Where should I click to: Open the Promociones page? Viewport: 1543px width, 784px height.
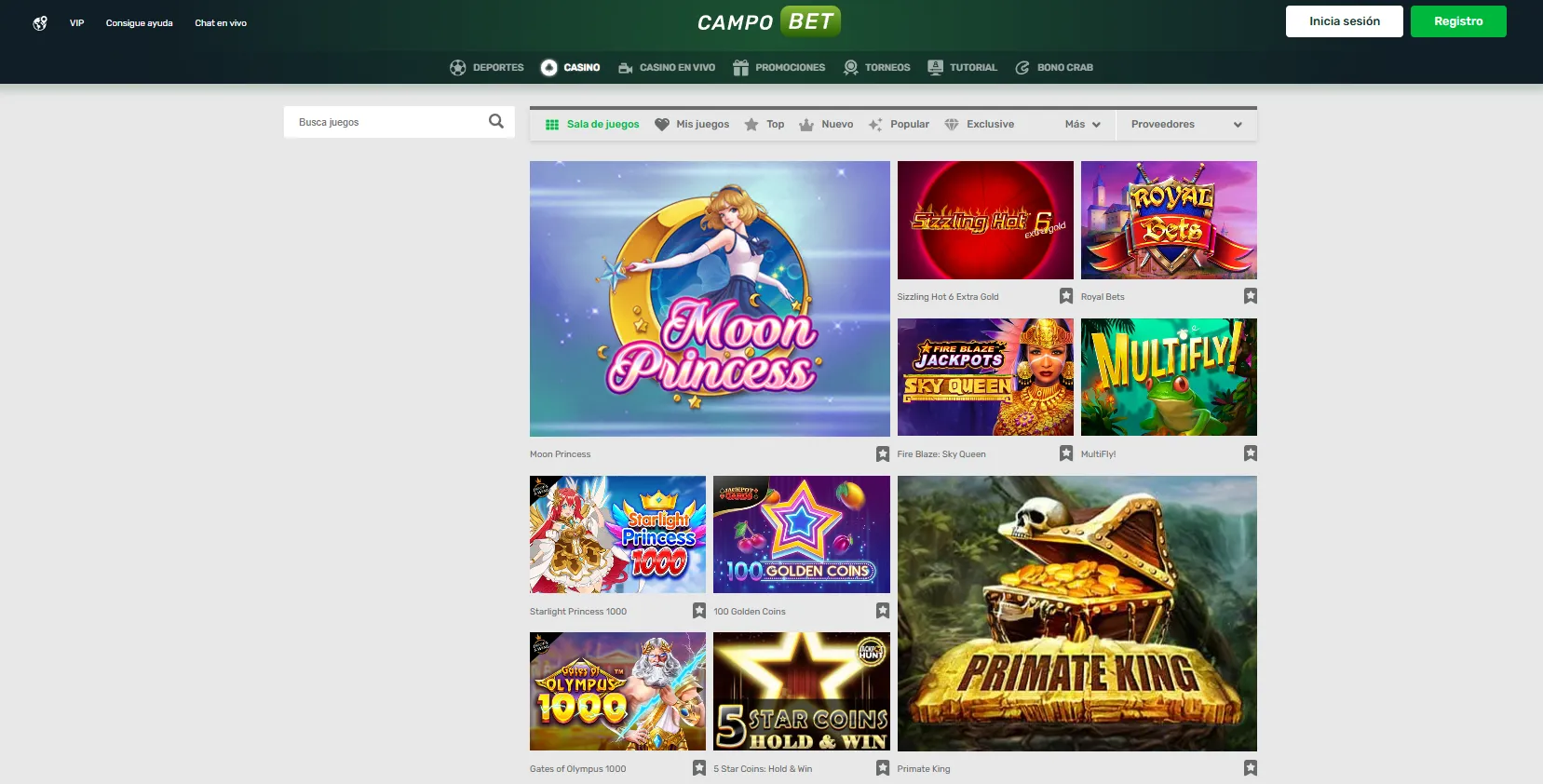779,67
